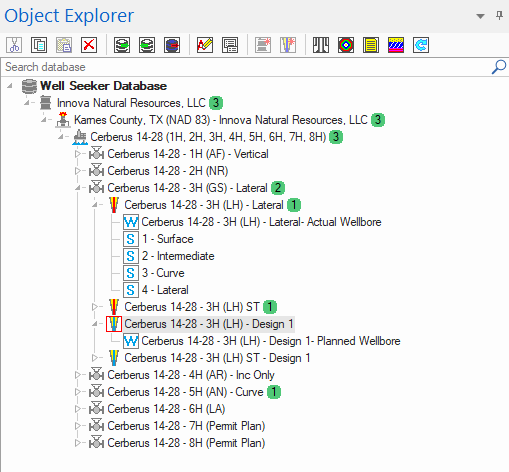Click the green 2 badge on 3H (GS) - Lateral
This screenshot has width=509, height=472.
click(278, 188)
